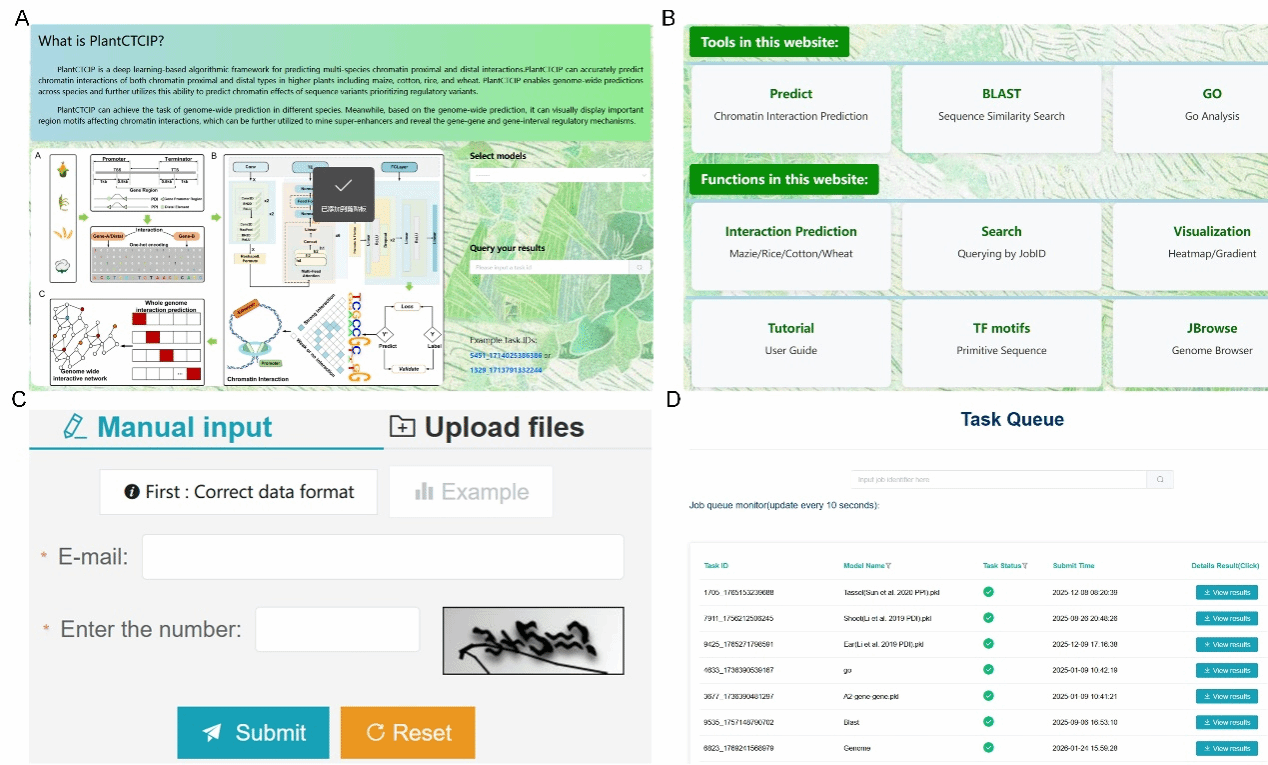Focus the Enter the number captcha field
Screen dimensions: 1268x765
tap(337, 630)
